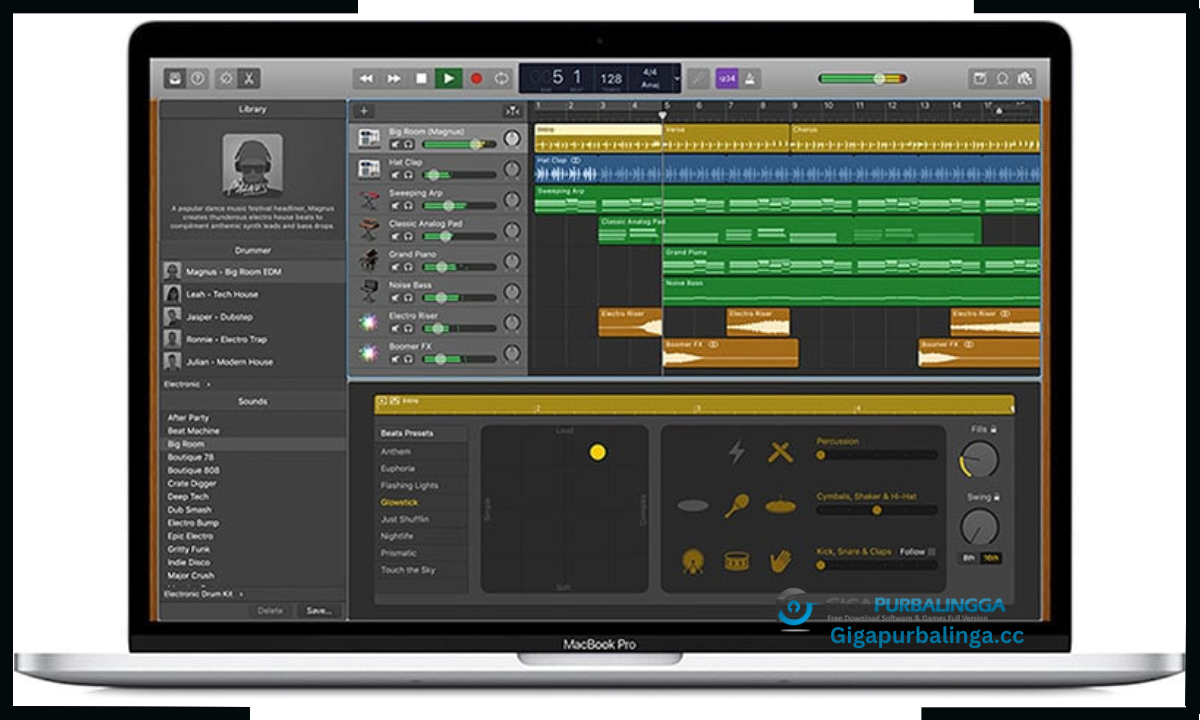Click the red Record button

click(476, 78)
